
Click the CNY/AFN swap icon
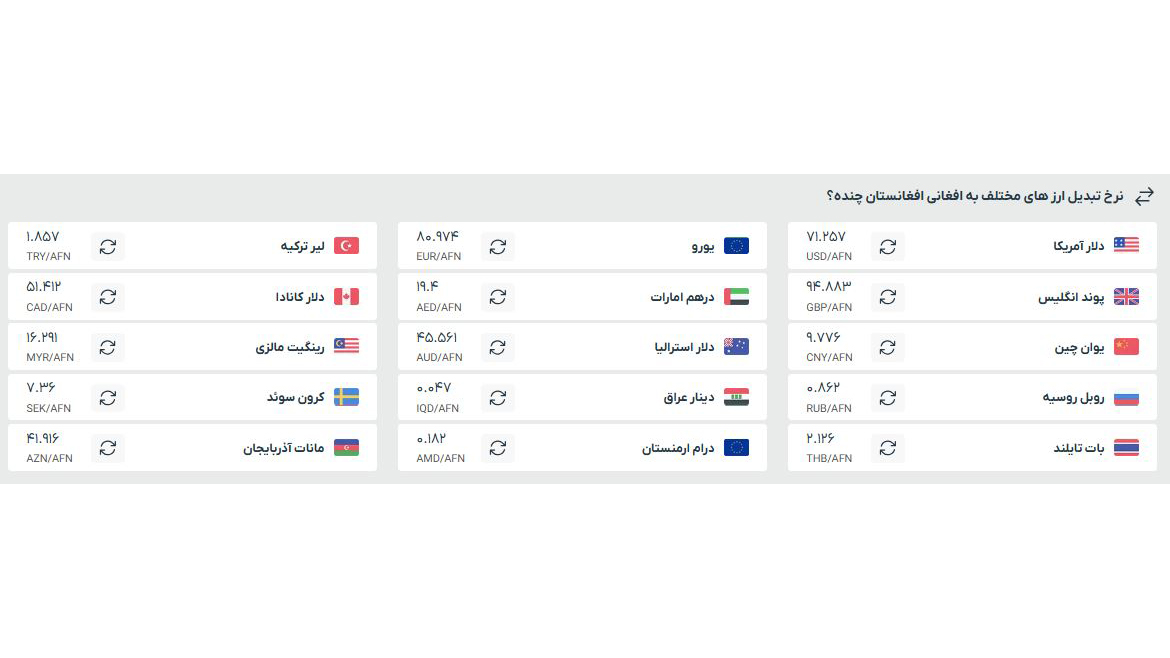(x=887, y=348)
